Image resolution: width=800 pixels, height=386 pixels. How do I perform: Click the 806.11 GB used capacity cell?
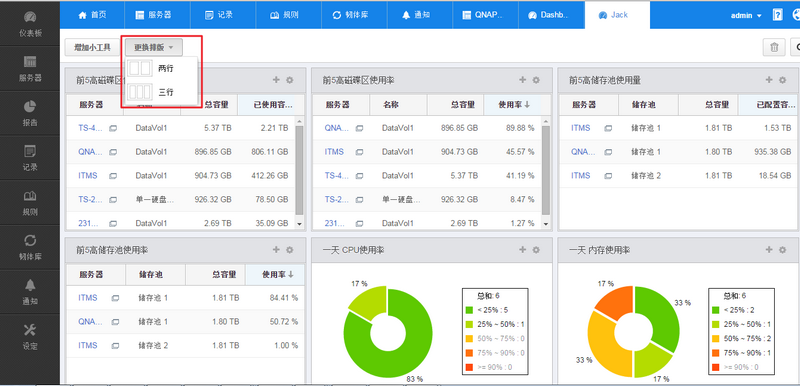coord(270,151)
